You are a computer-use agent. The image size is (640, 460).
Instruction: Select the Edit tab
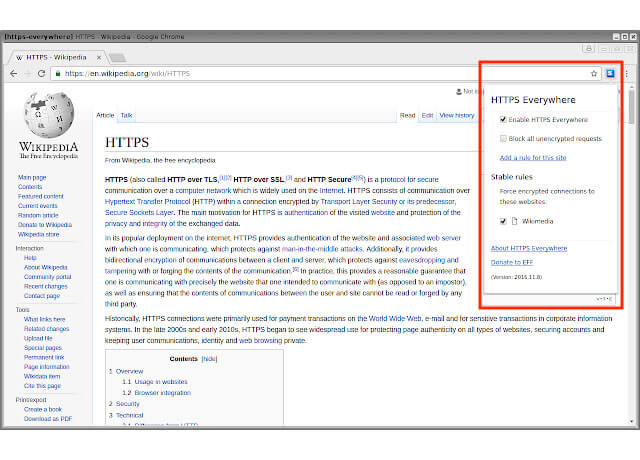(x=427, y=115)
